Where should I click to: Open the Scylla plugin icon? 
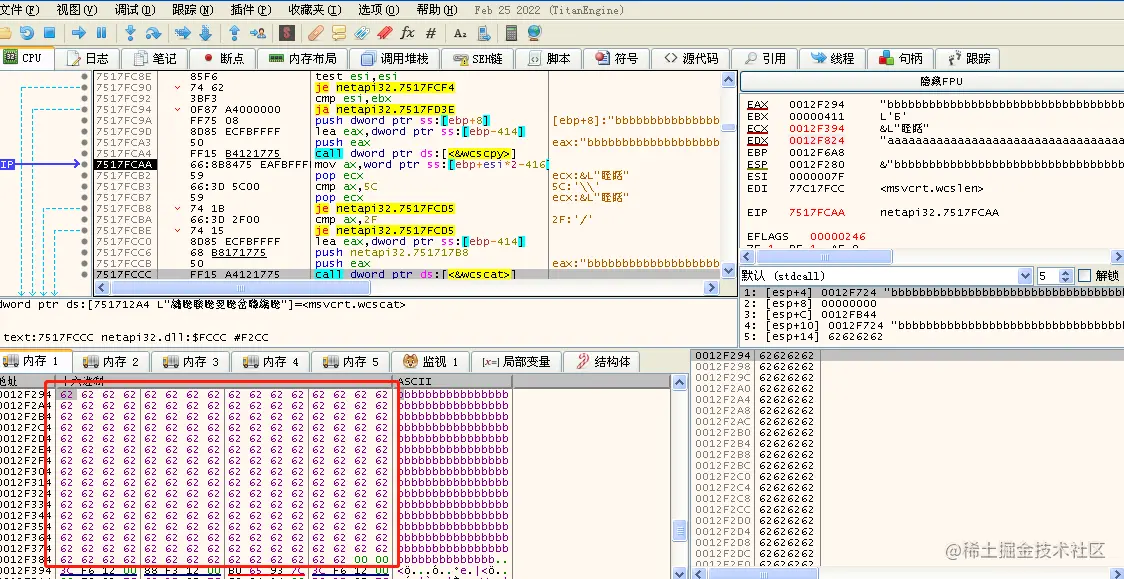coord(287,33)
